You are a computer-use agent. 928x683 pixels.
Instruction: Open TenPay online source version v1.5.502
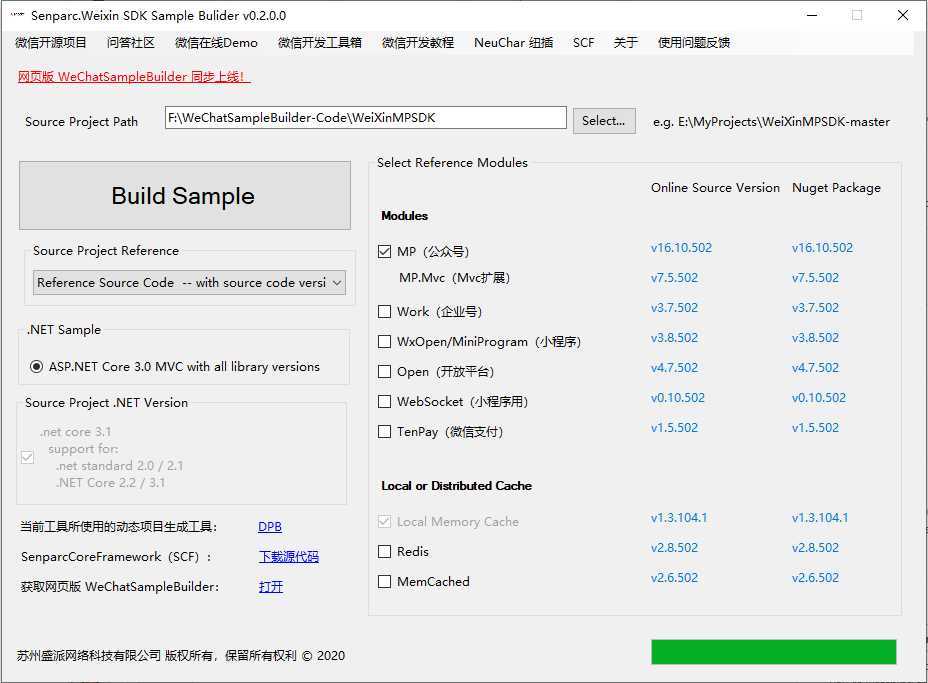[x=674, y=427]
